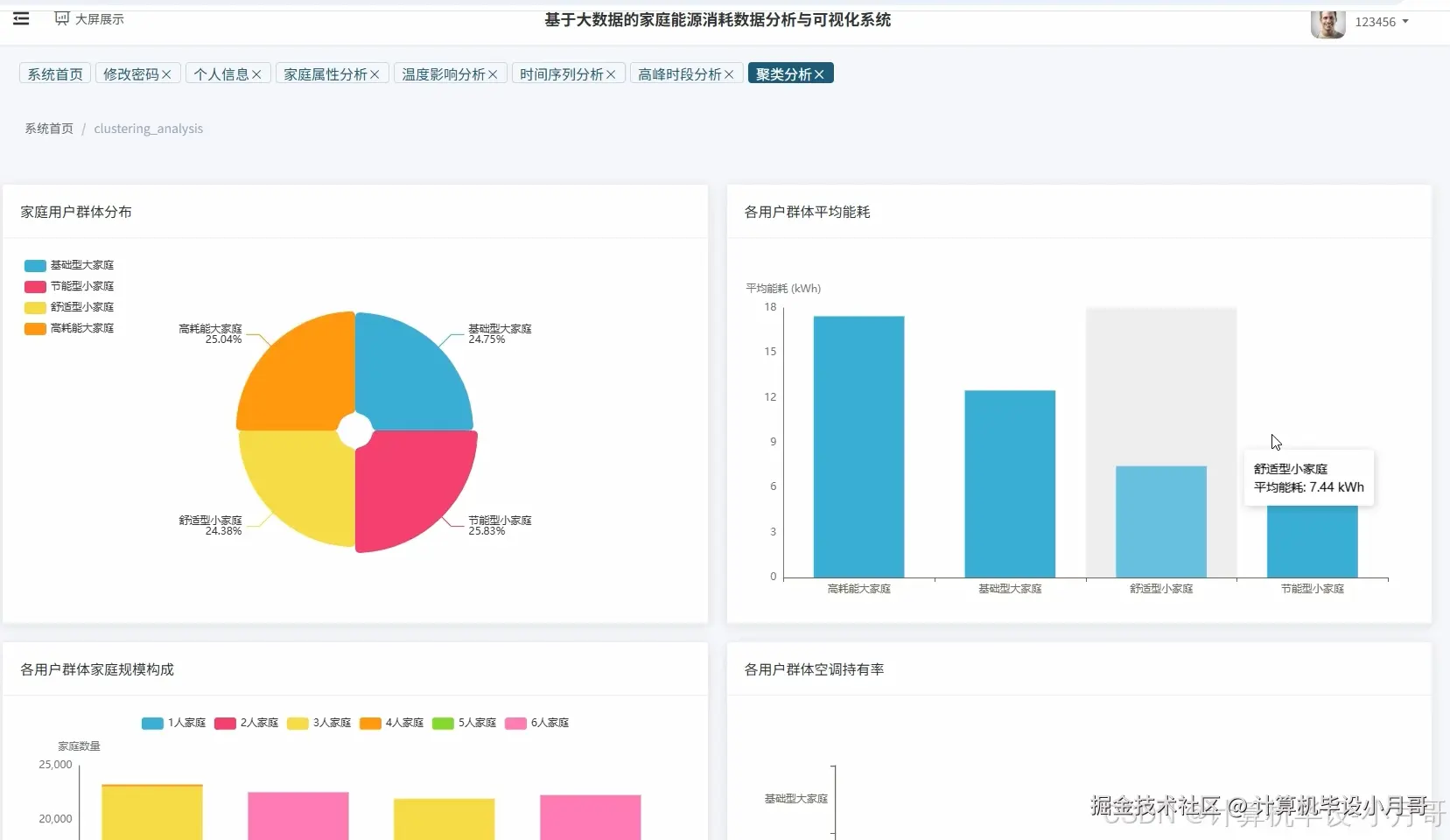This screenshot has width=1450, height=840.
Task: Click the clustering_analysis breadcrumb entry
Action: (x=149, y=129)
